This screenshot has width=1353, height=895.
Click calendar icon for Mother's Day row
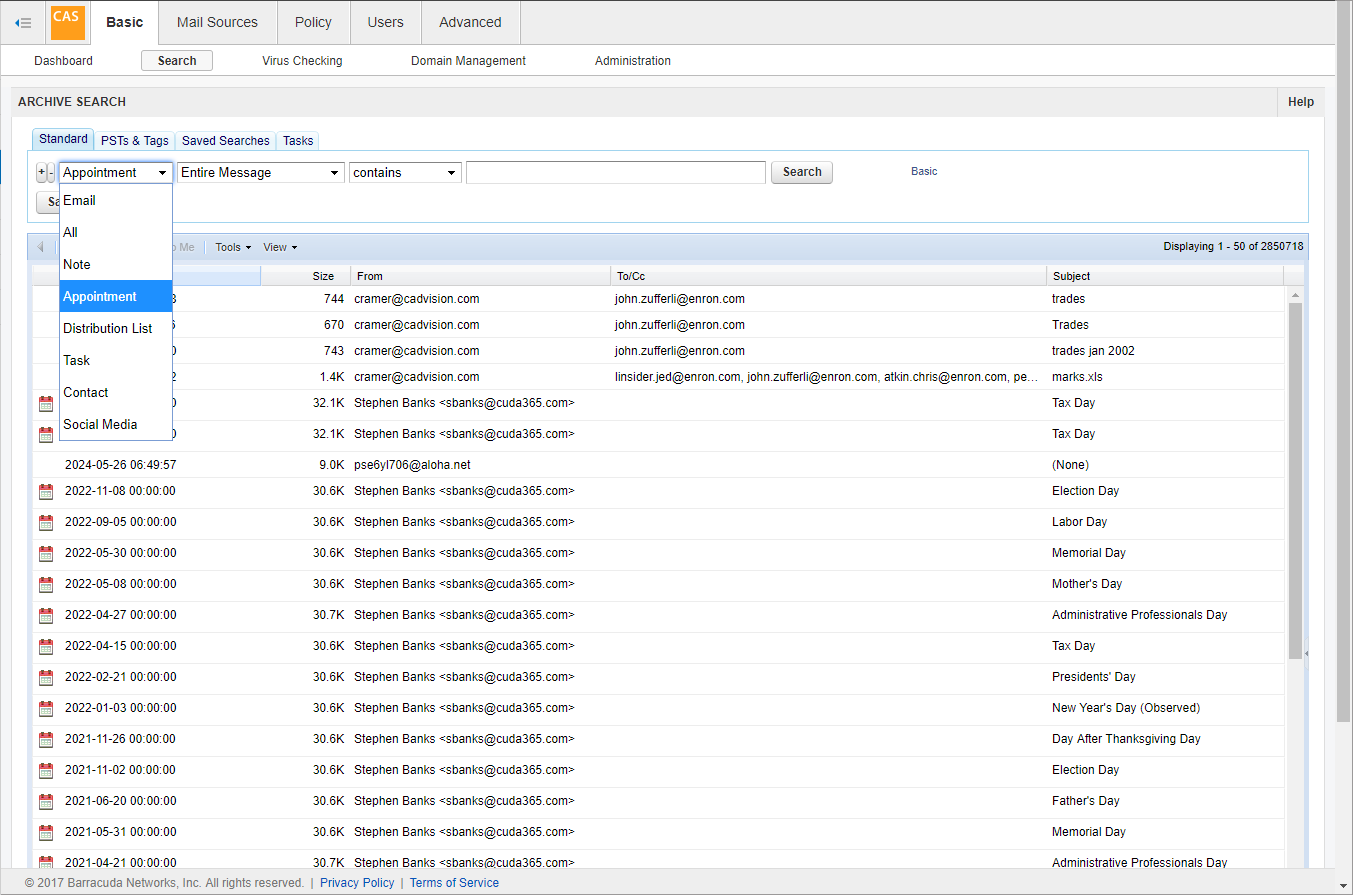(x=46, y=584)
